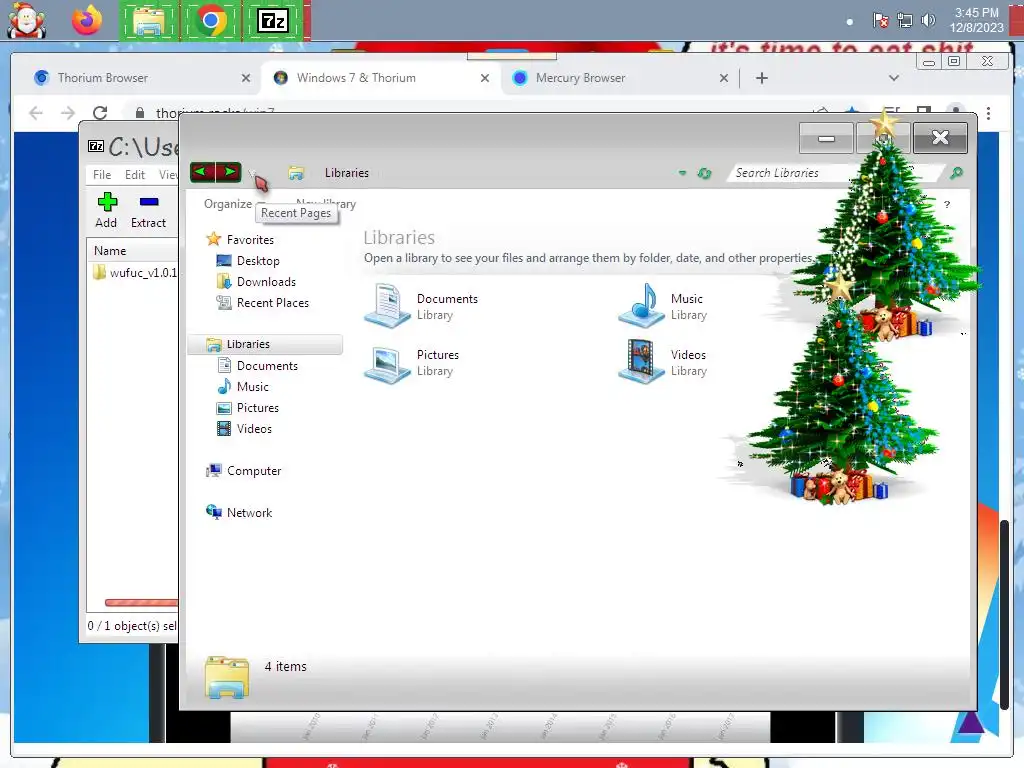This screenshot has width=1024, height=768.
Task: Click the network tray icon
Action: coord(904,20)
